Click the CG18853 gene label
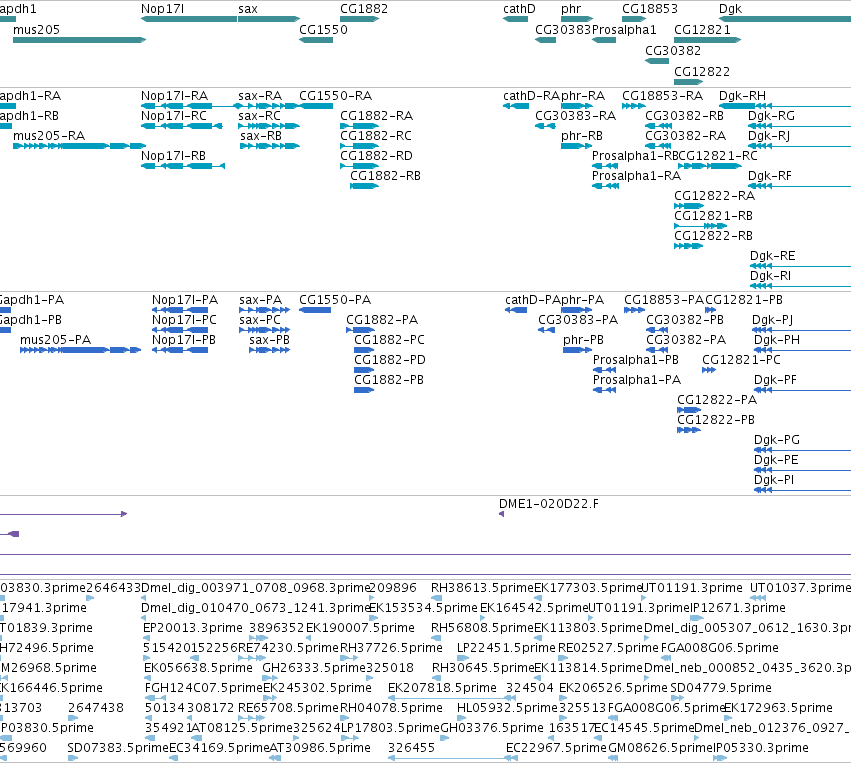The image size is (851, 763). 650,9
